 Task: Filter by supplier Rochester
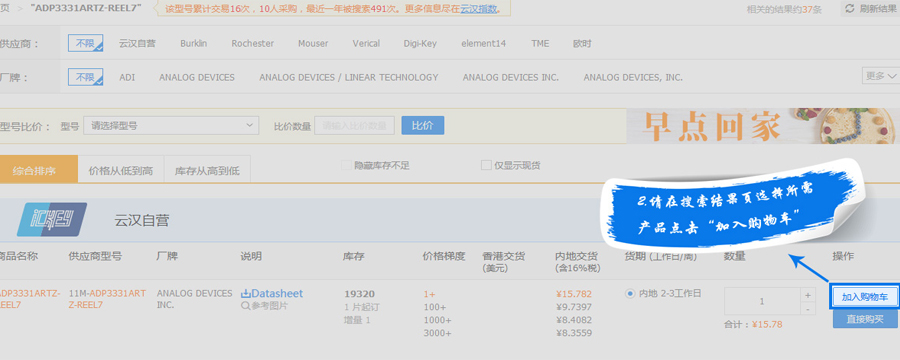pos(253,43)
